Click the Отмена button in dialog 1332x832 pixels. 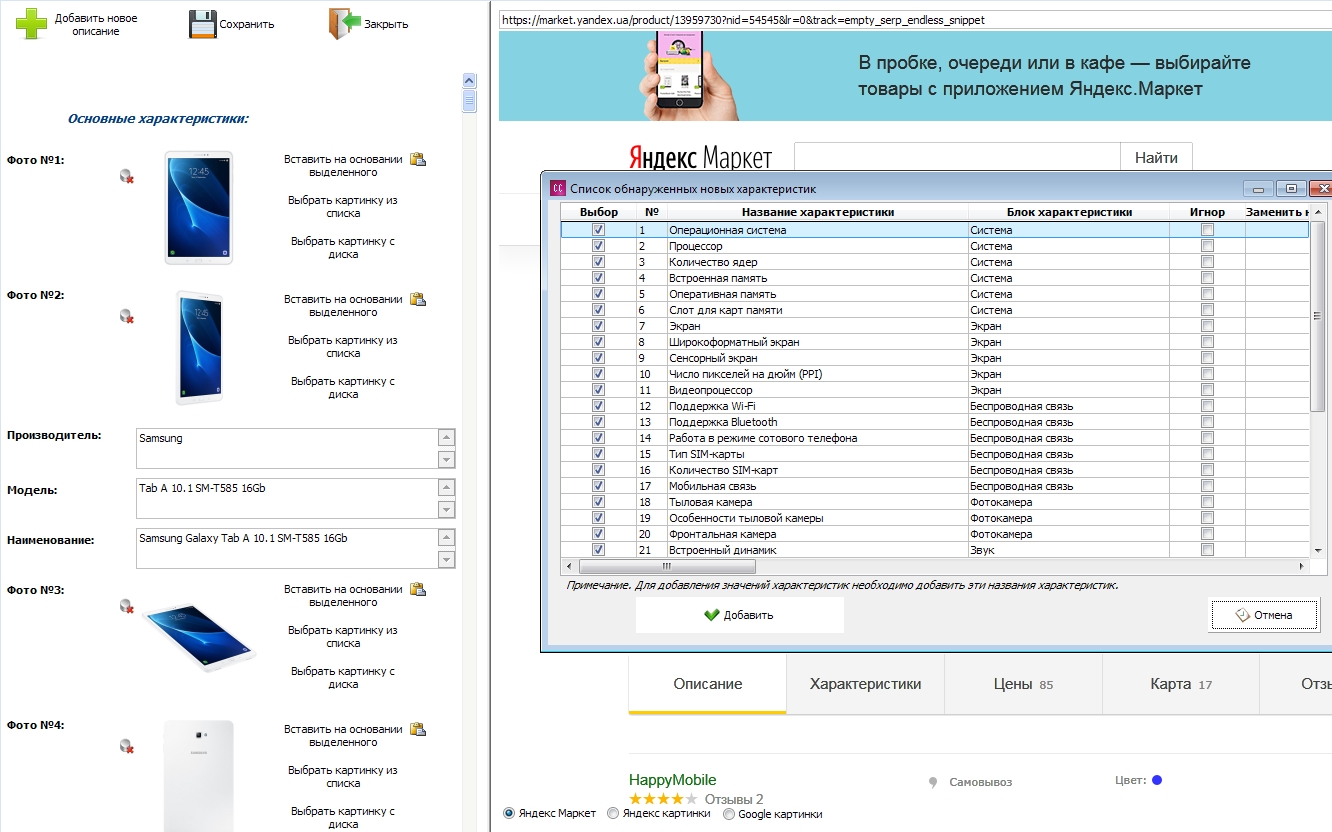1264,615
